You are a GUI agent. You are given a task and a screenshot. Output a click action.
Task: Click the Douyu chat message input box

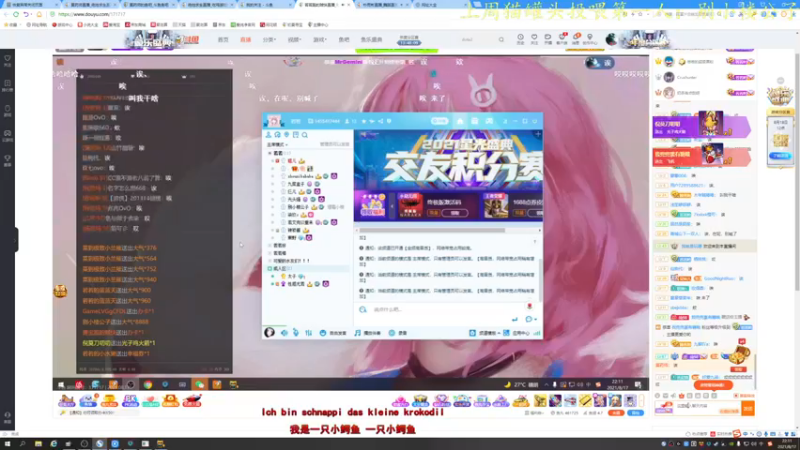(706, 408)
